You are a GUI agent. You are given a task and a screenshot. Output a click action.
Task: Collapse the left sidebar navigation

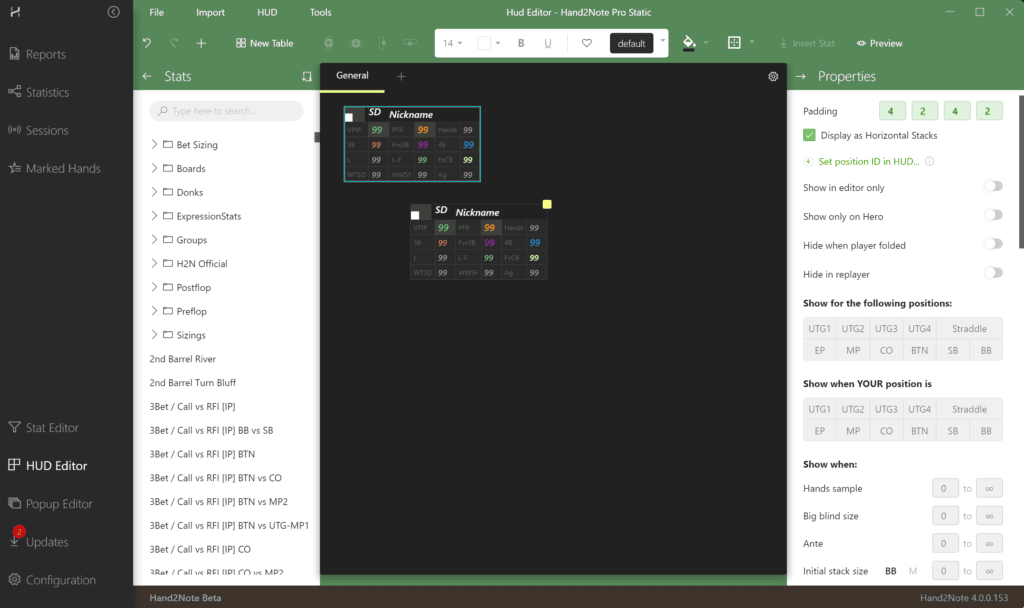click(114, 12)
